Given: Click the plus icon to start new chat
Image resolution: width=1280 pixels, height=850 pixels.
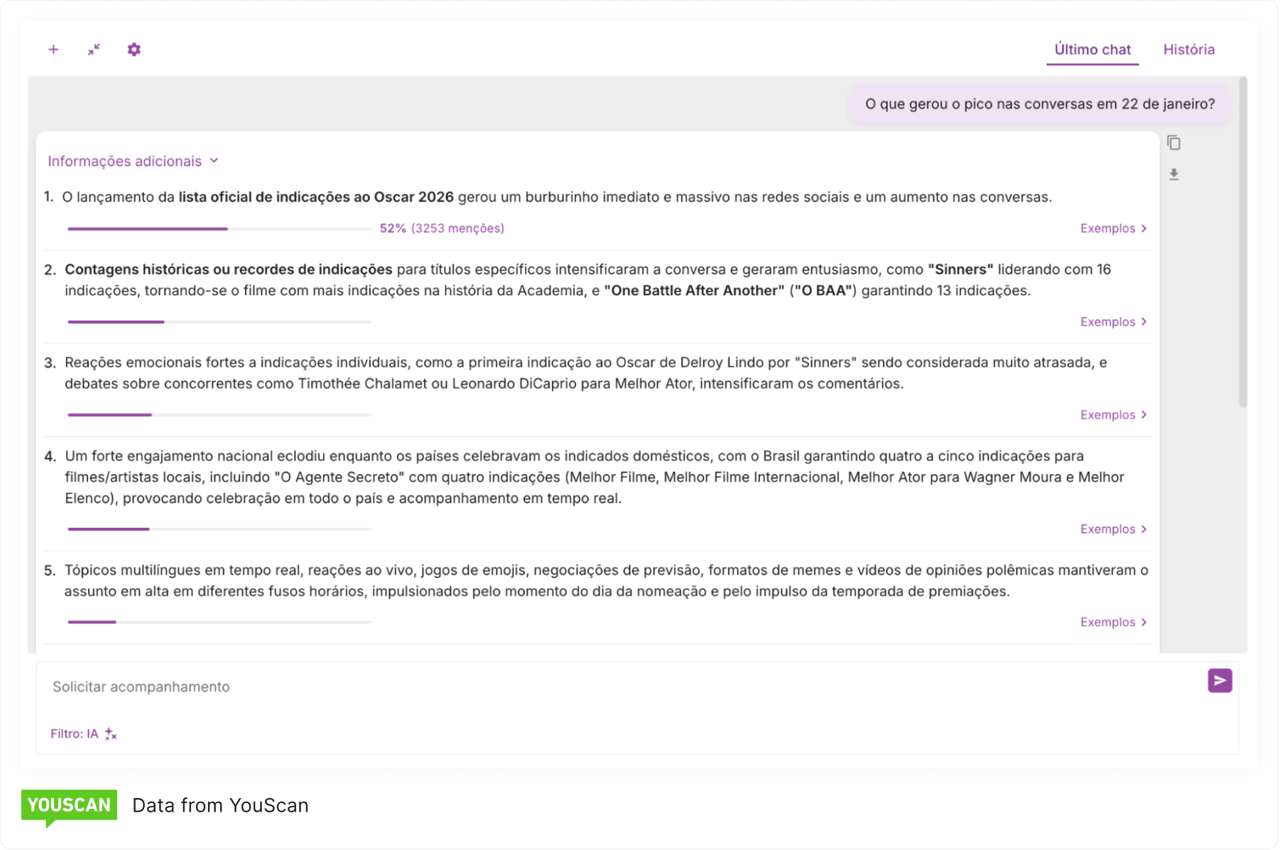Looking at the screenshot, I should [54, 49].
